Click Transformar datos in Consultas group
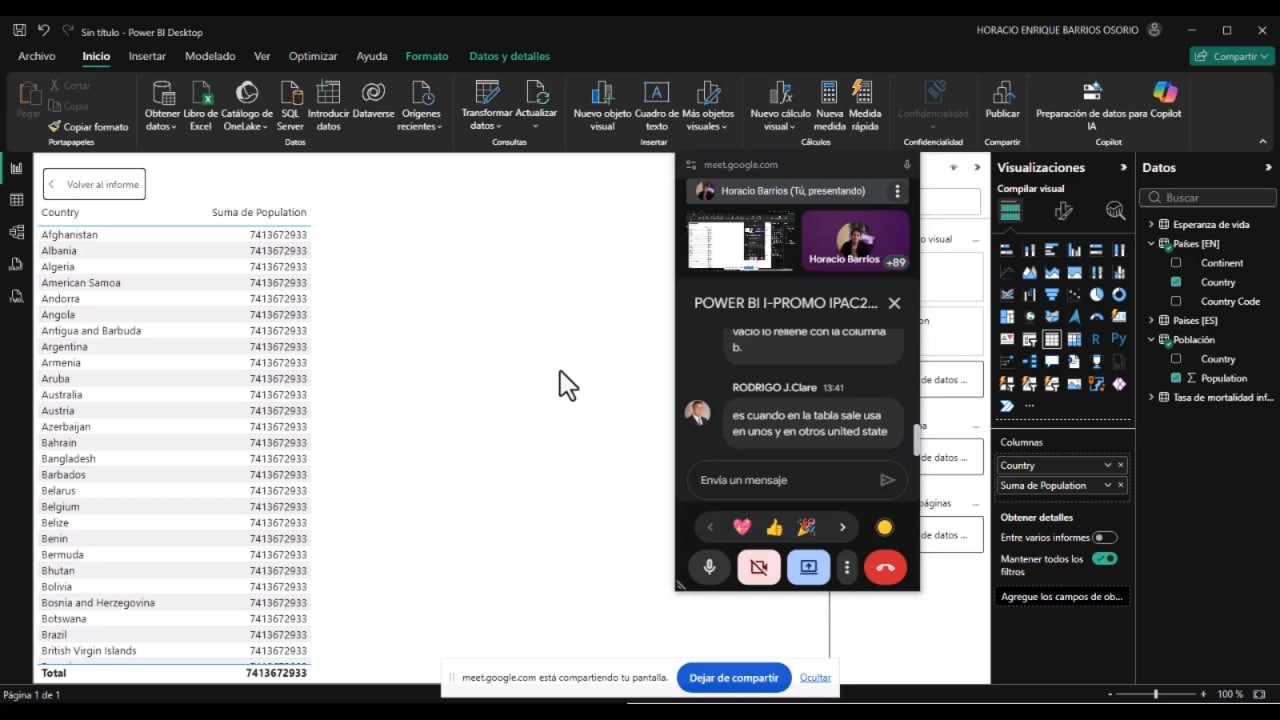The width and height of the screenshot is (1280, 720). click(486, 107)
